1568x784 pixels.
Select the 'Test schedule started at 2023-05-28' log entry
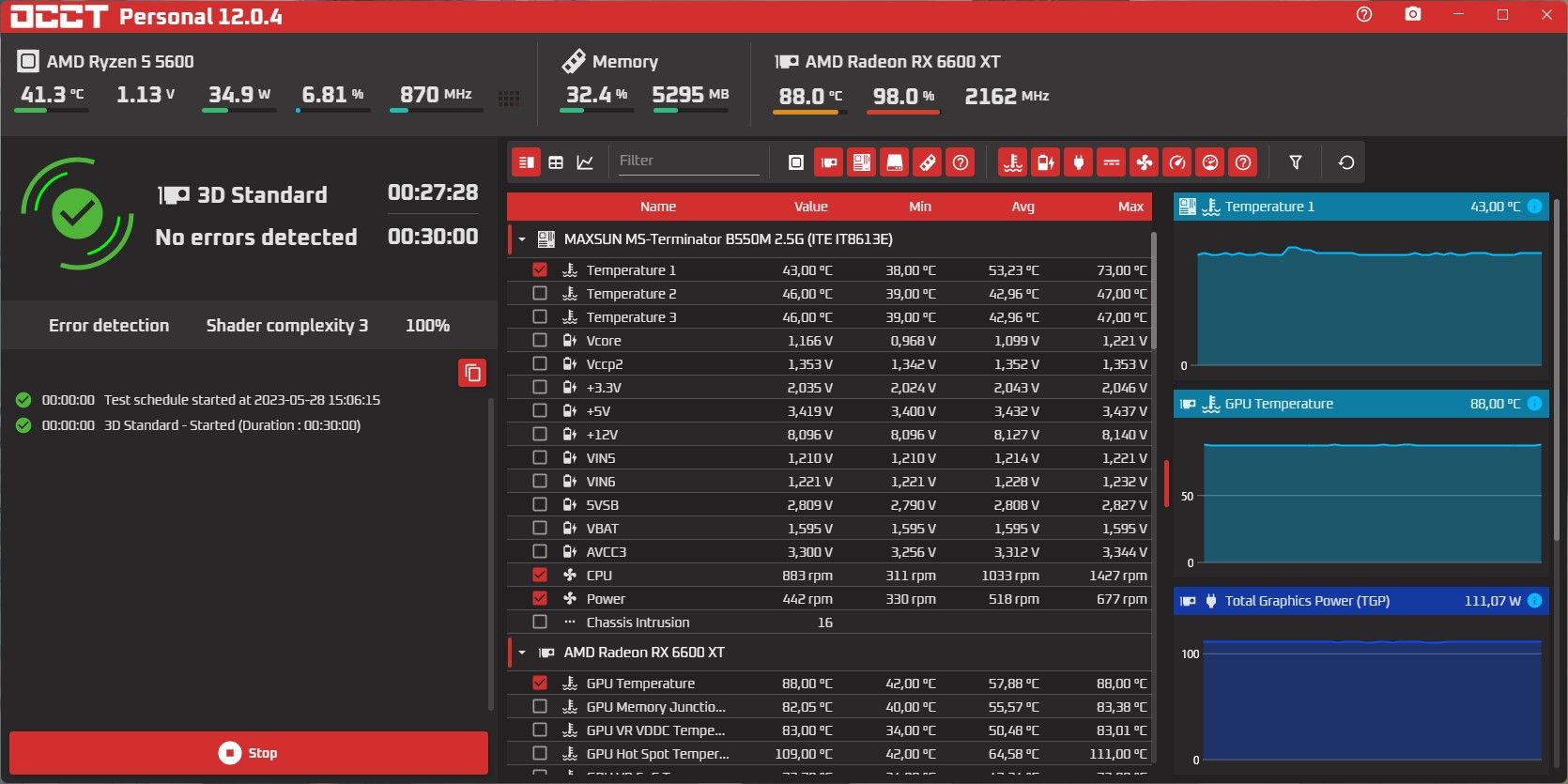(x=242, y=400)
